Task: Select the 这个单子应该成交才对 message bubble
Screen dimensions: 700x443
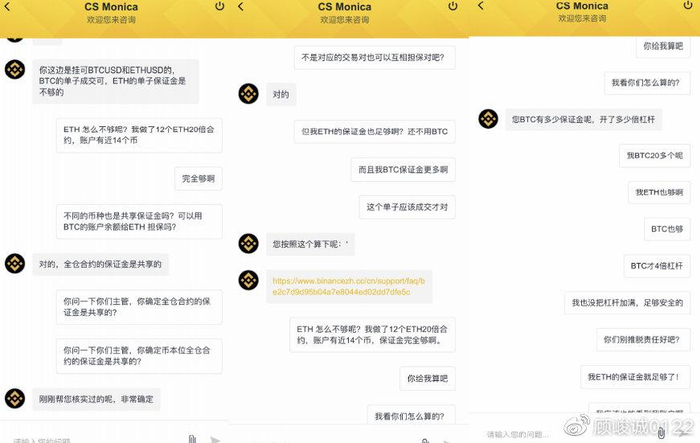Action: [407, 207]
